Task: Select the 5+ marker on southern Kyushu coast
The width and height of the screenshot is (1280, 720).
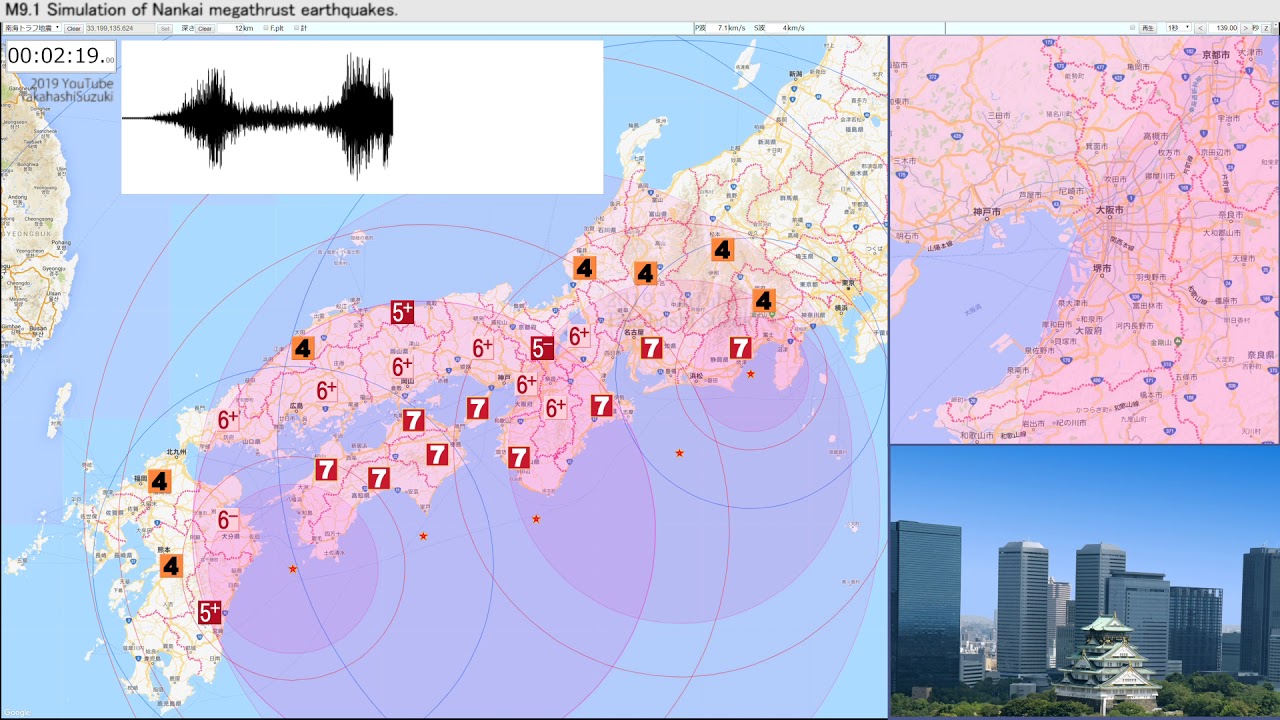Action: tap(209, 612)
